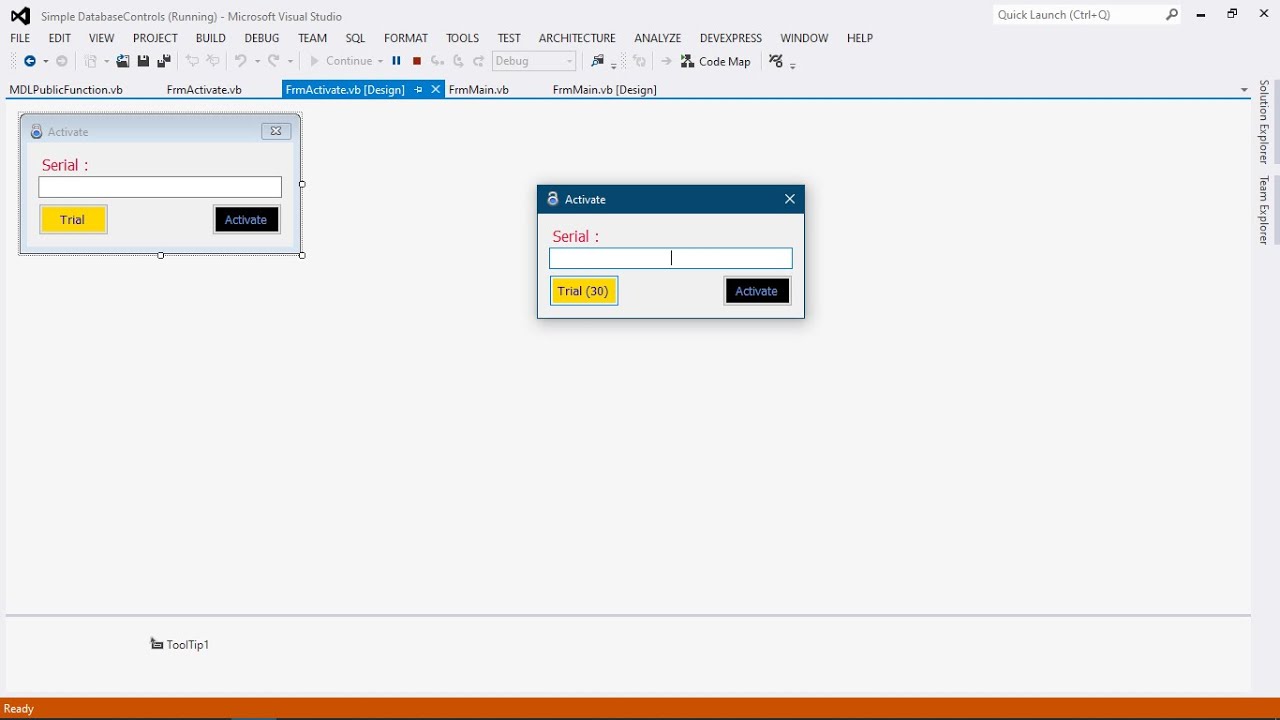Screen dimensions: 1280x720
Task: Click the Trial (30) button in running dialog
Action: point(584,291)
